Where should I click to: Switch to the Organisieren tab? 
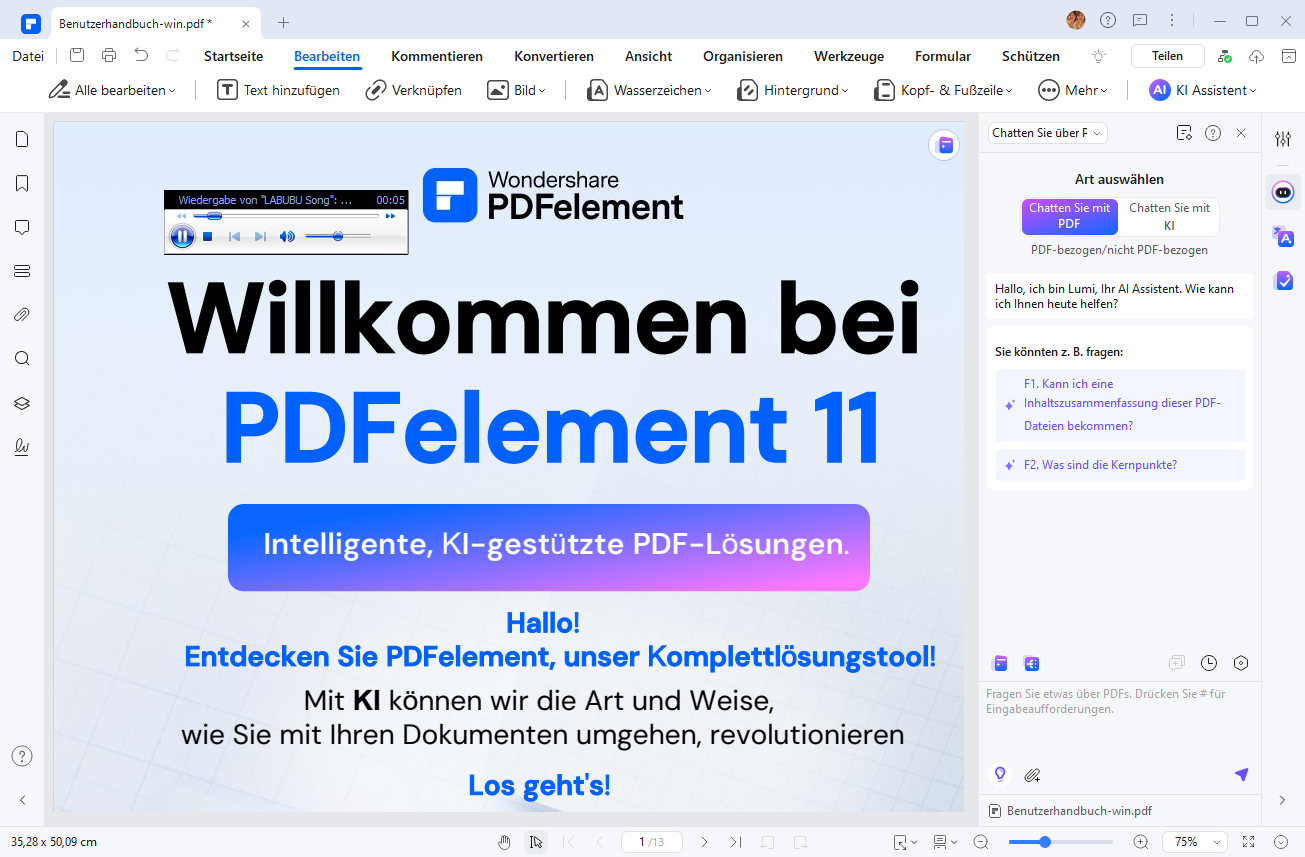point(743,56)
